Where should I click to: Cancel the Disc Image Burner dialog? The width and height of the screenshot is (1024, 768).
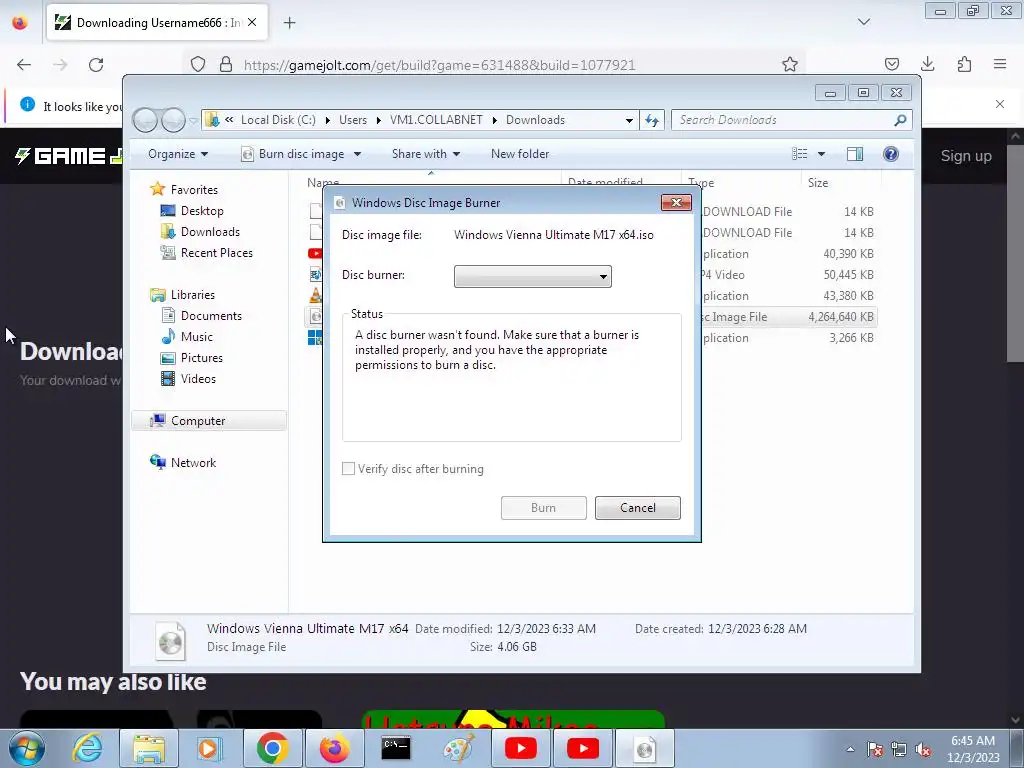637,508
